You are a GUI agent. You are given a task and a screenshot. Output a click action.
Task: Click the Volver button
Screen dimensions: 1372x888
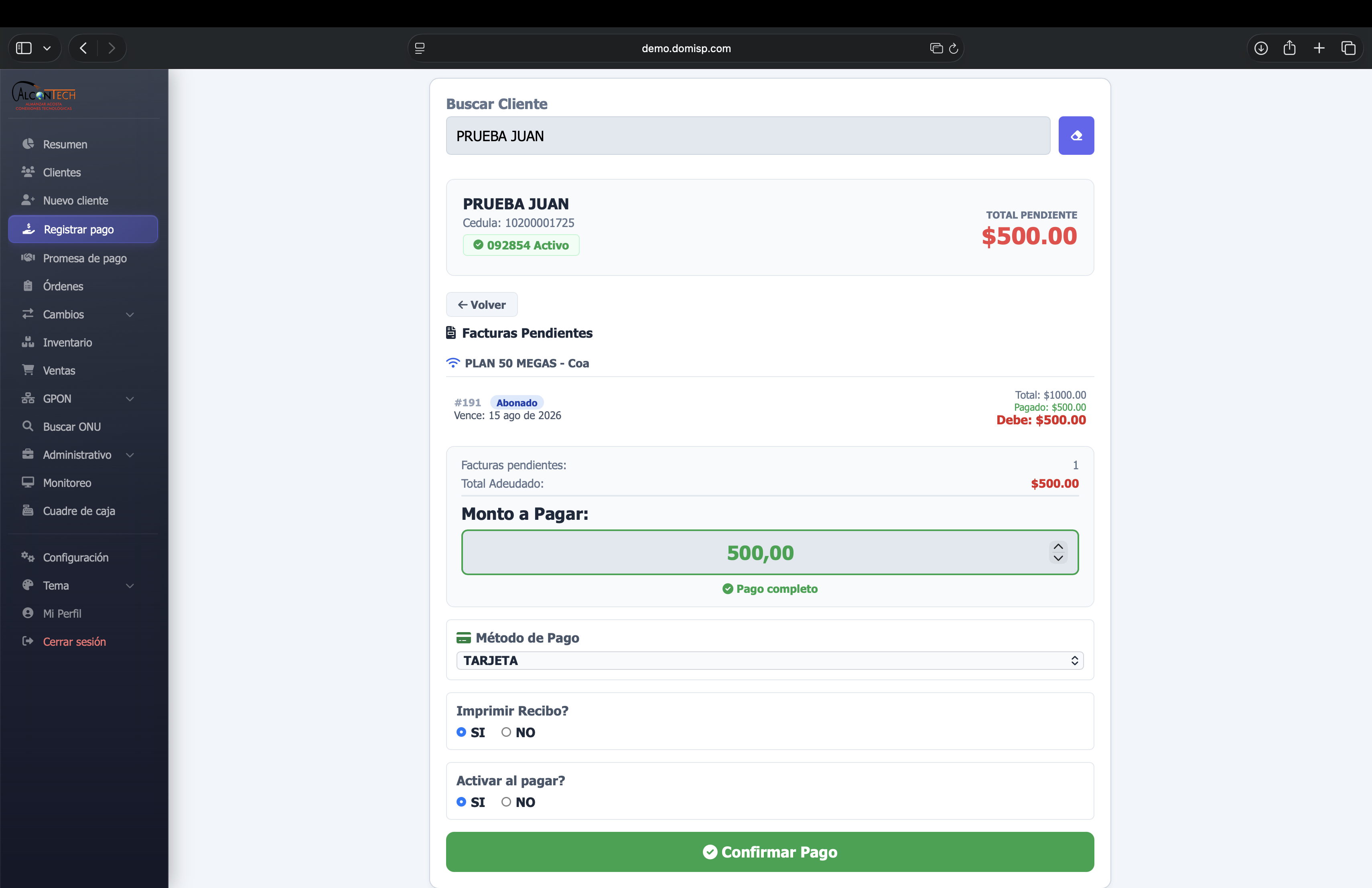point(481,304)
